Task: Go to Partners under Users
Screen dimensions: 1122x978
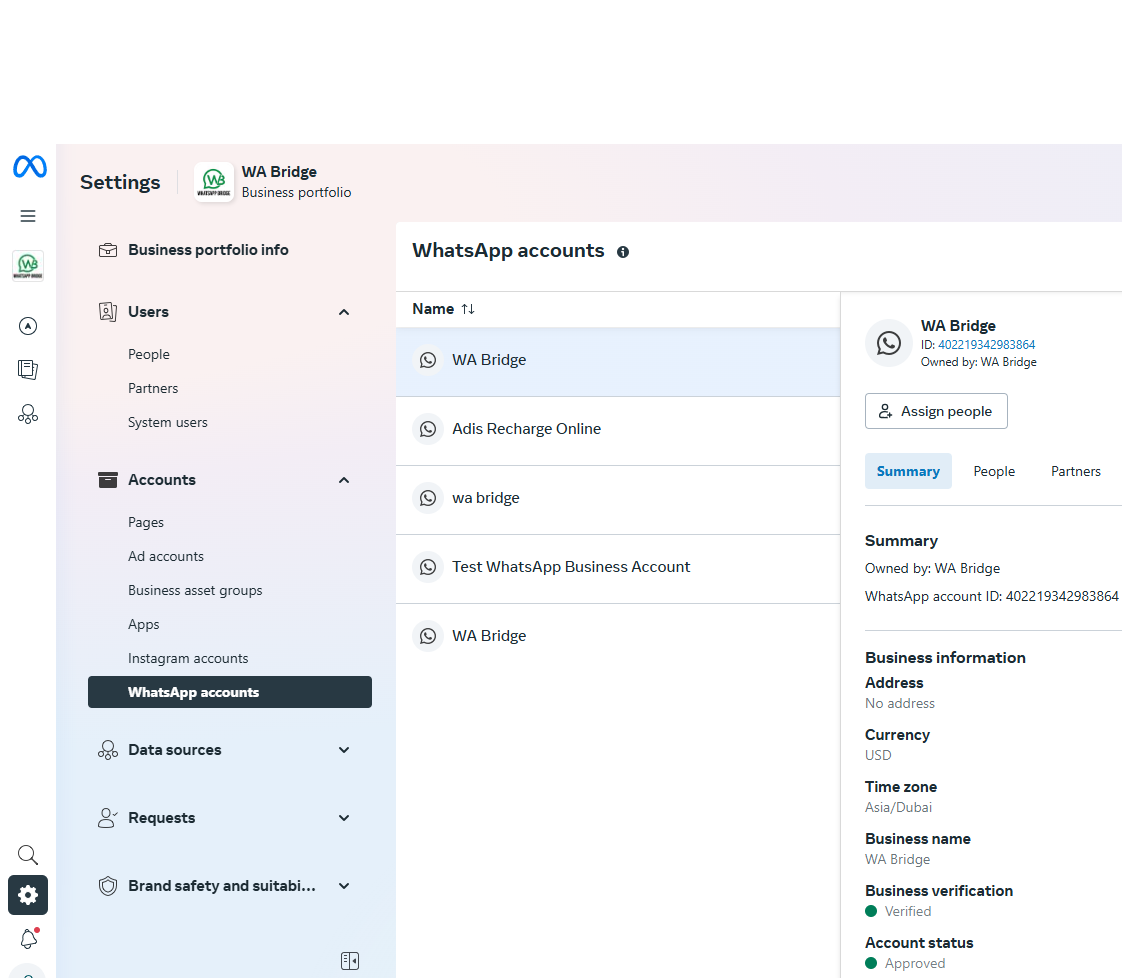Action: (153, 388)
